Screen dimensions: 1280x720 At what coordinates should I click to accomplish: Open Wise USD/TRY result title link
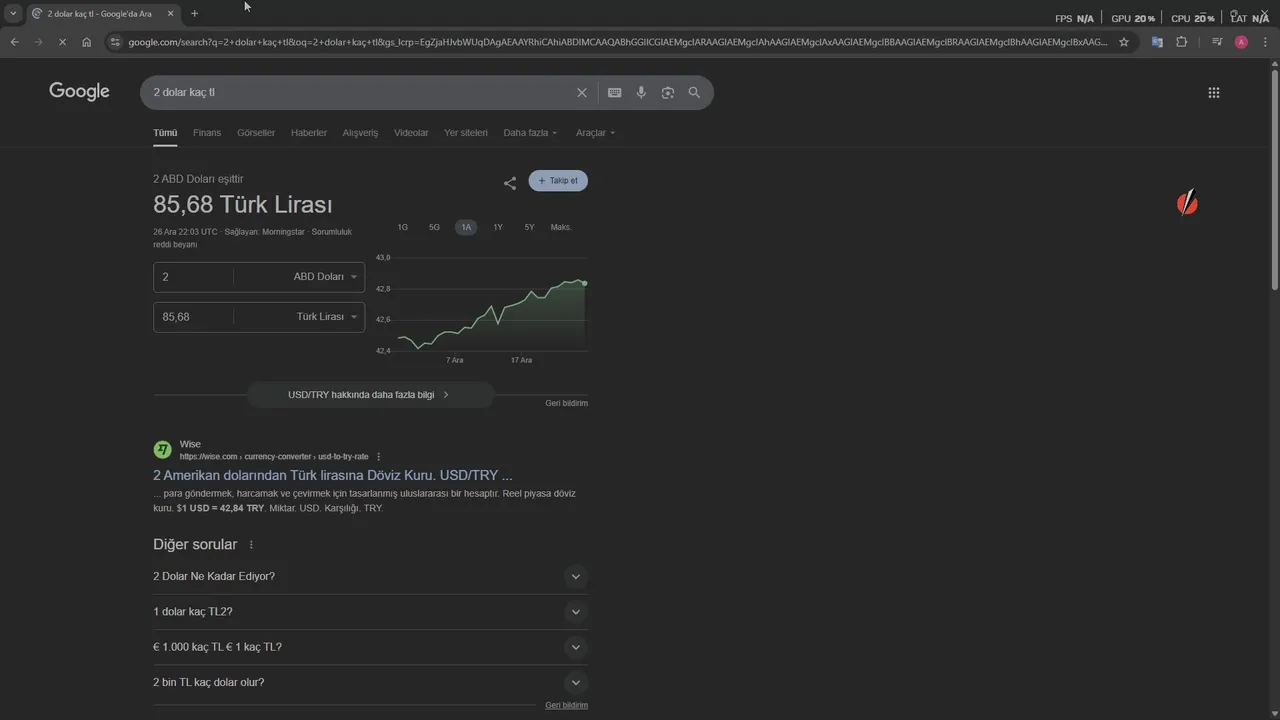point(333,475)
